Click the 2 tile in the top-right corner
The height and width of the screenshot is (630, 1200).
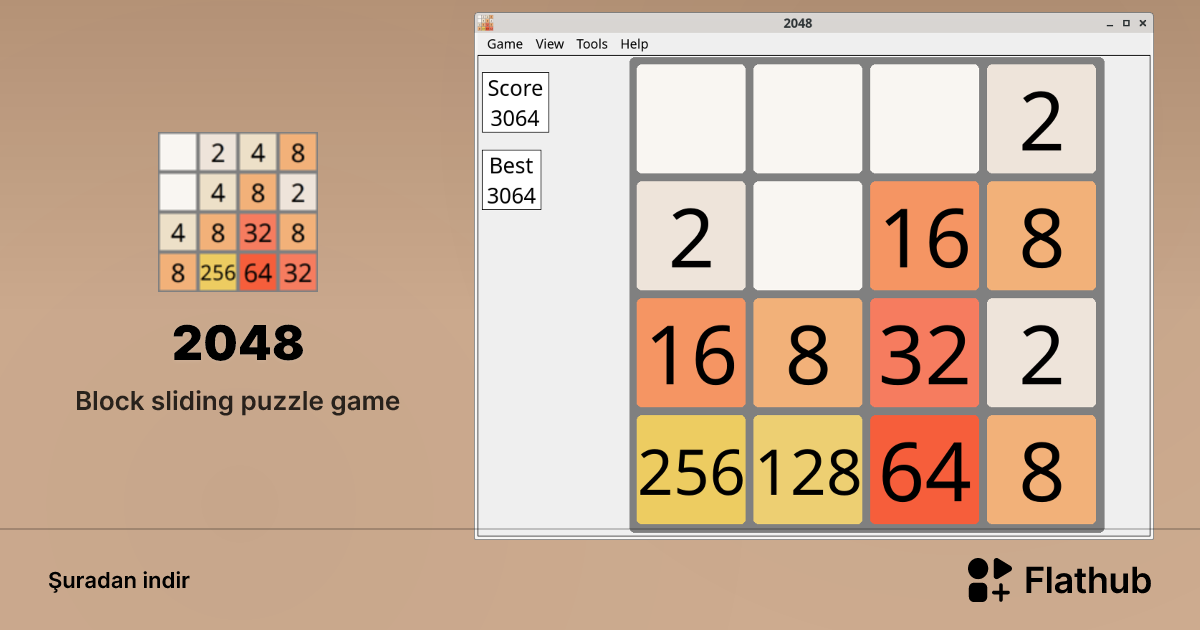[x=1041, y=119]
